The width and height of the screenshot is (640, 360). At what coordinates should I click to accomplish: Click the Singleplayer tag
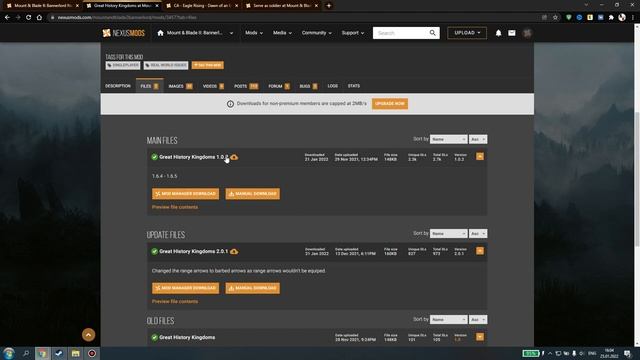coord(123,65)
